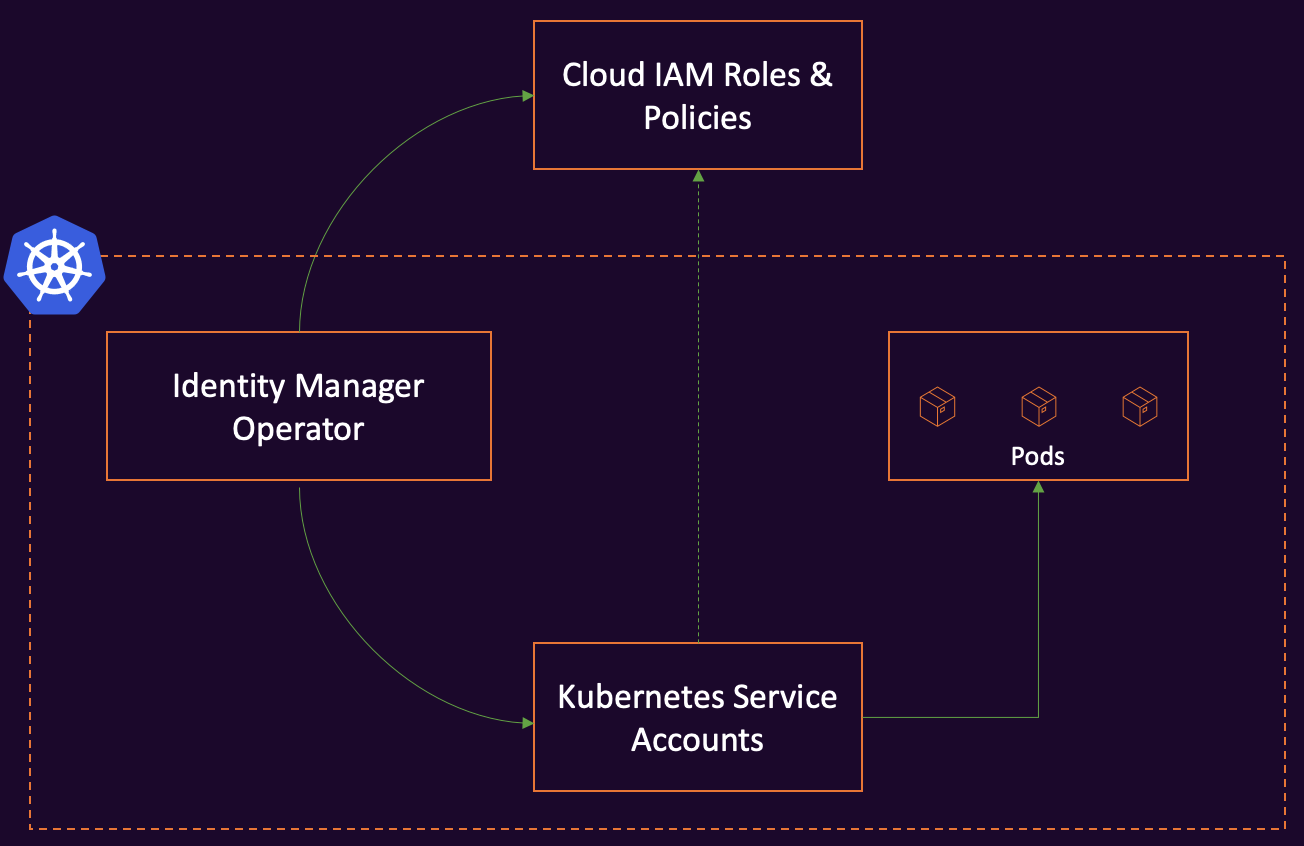Select the connector line from Service Accounts to Pods

click(x=950, y=717)
